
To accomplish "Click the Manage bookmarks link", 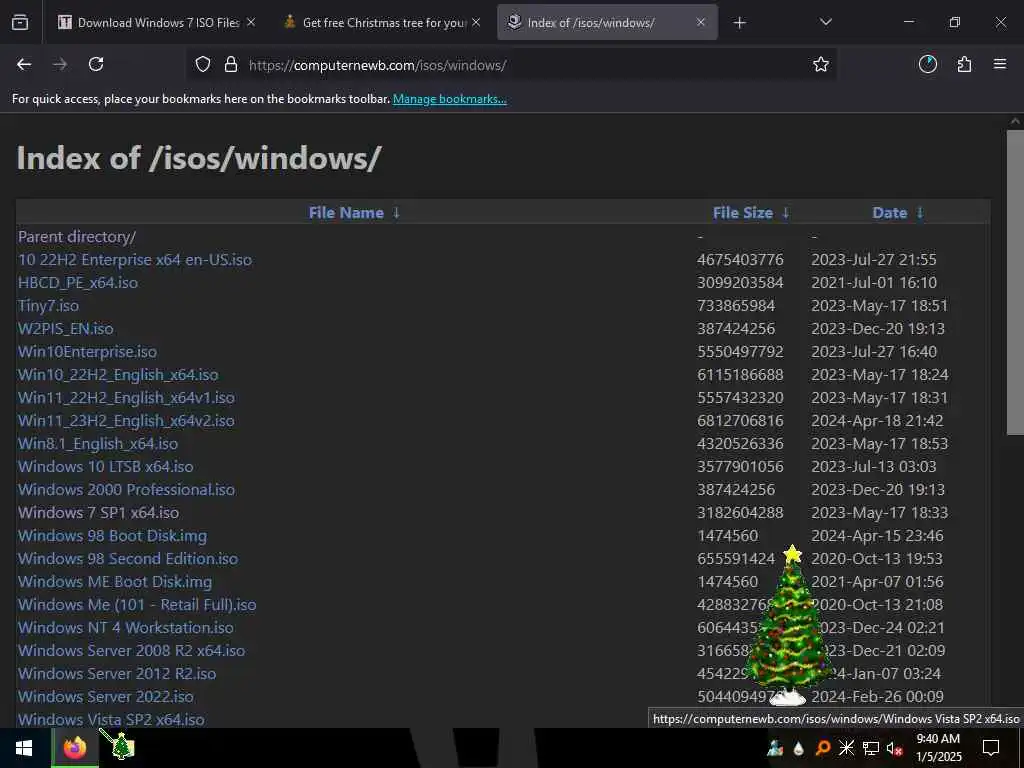I will click(x=449, y=99).
